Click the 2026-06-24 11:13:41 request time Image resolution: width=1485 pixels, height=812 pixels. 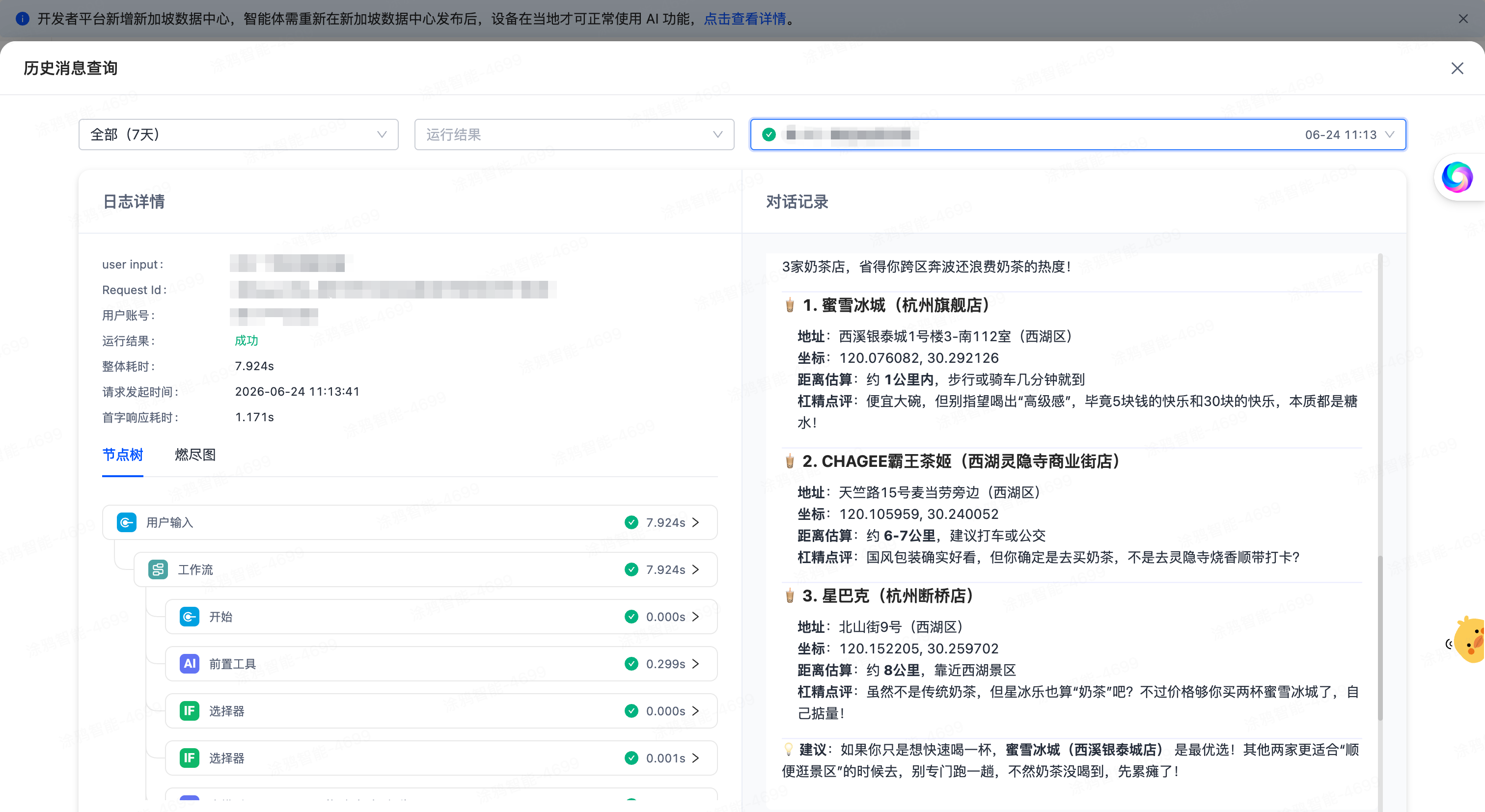pyautogui.click(x=297, y=391)
